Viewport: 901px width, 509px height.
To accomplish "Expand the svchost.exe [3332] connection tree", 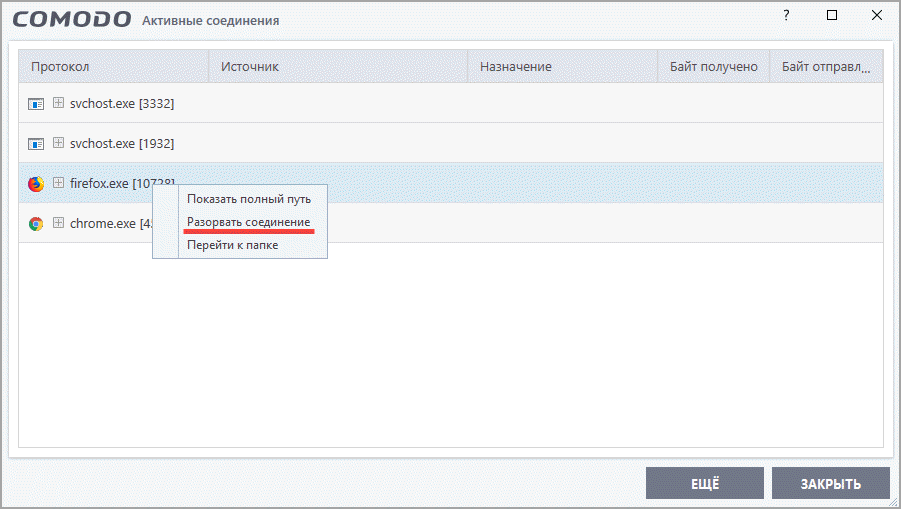I will tap(59, 103).
